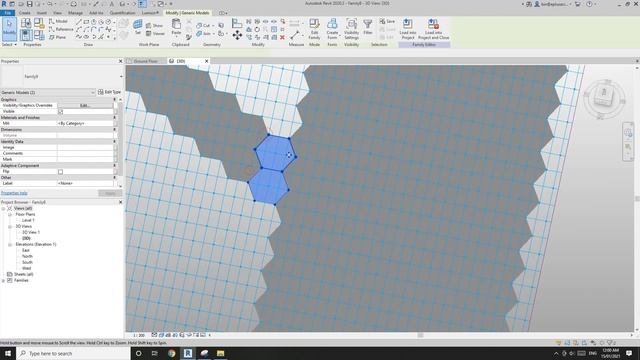Viewport: 640px width, 360px height.
Task: Collapse the Floor Plans tree node
Action: pos(10,214)
